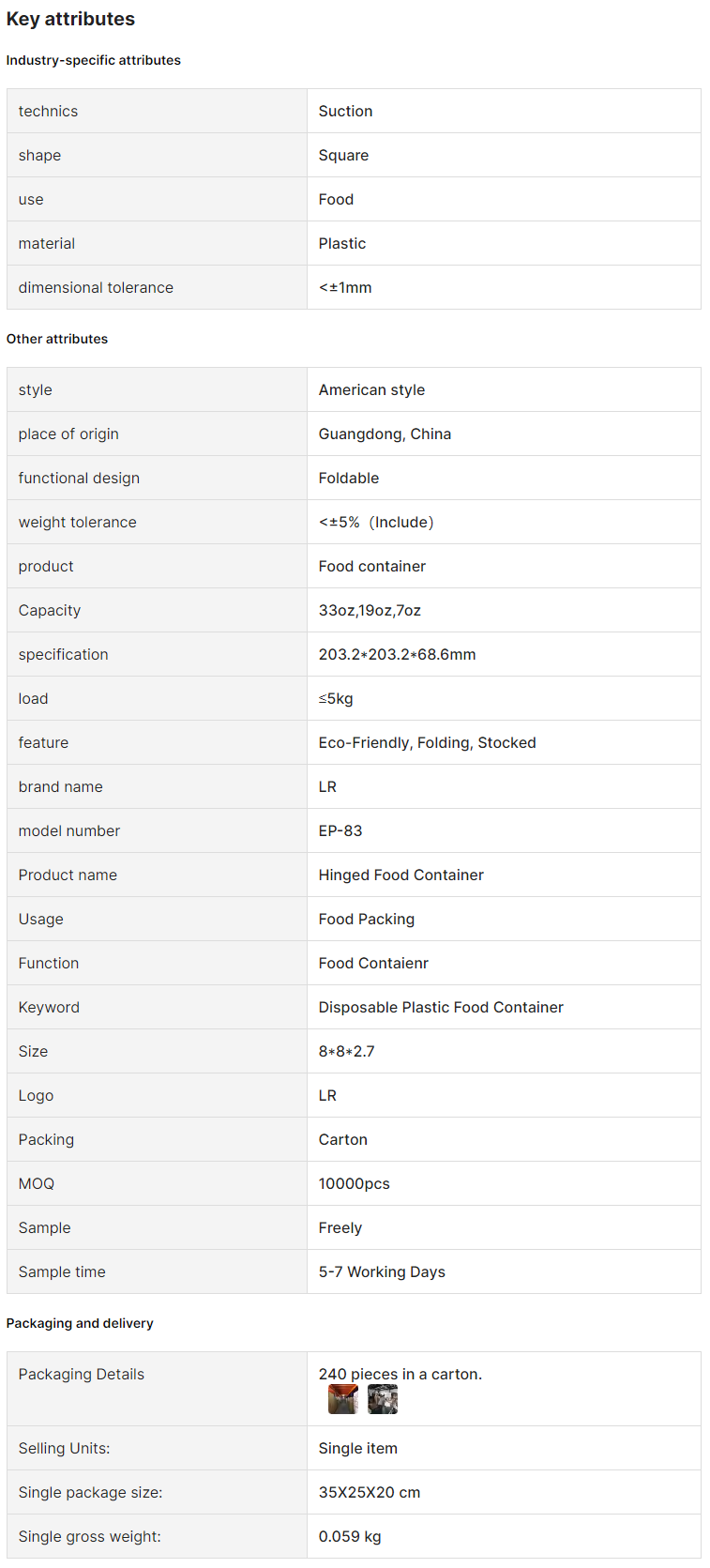Select the 10000pcs MOQ value

(x=354, y=1183)
